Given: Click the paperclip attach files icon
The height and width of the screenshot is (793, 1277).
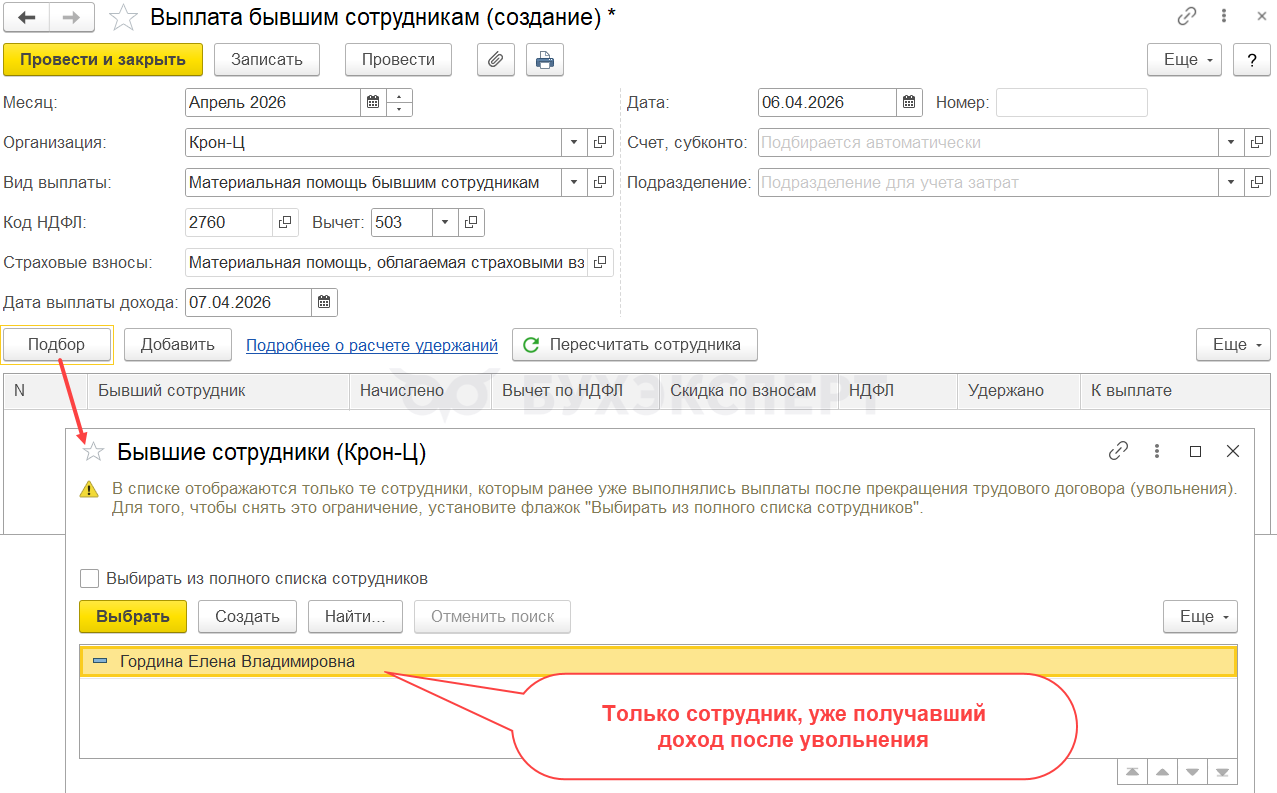Looking at the screenshot, I should pos(495,60).
